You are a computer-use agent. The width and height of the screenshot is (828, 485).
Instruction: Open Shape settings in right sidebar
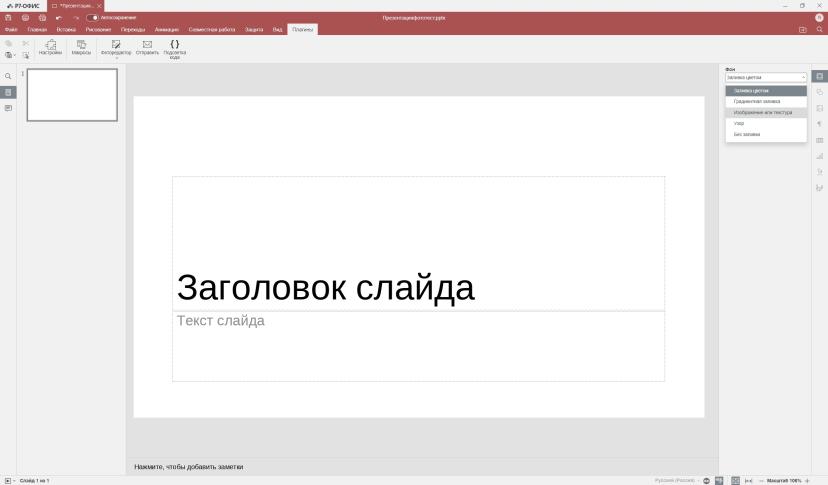tap(820, 92)
